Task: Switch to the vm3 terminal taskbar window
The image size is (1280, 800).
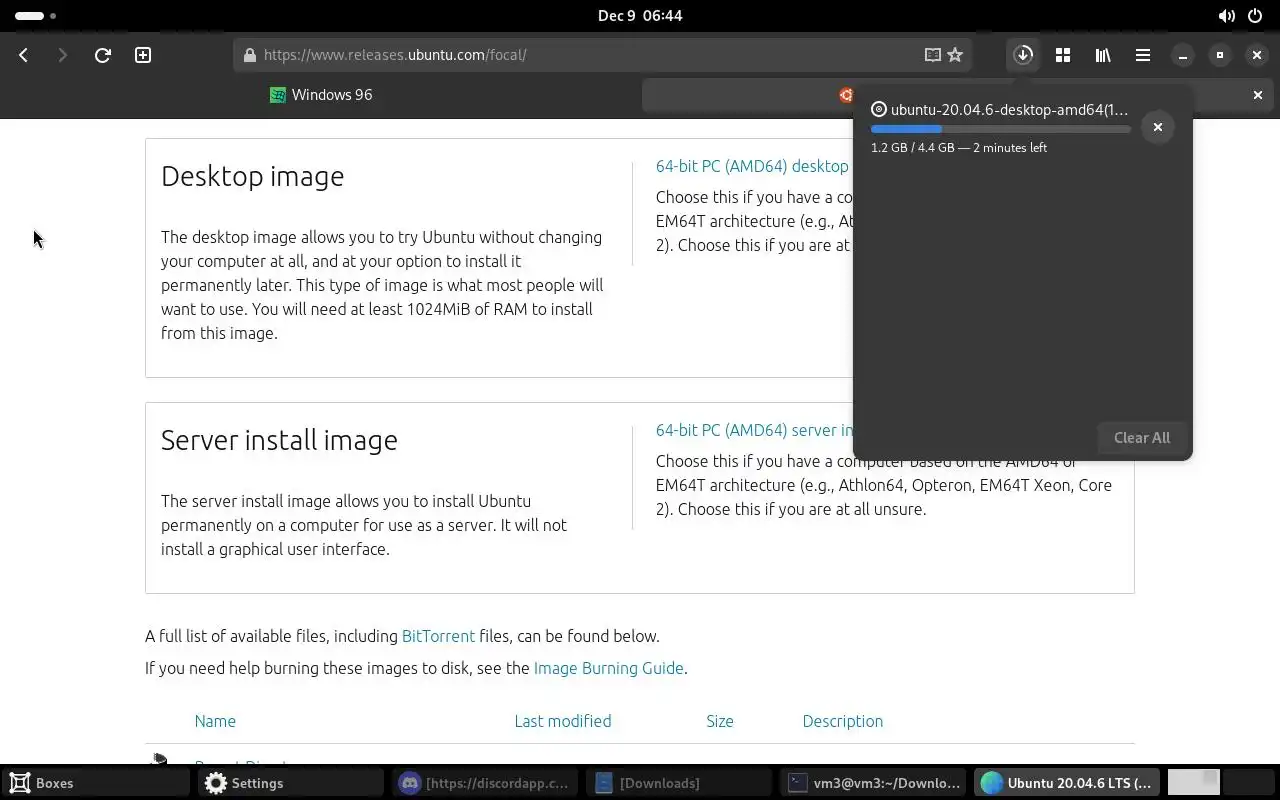Action: 874,783
